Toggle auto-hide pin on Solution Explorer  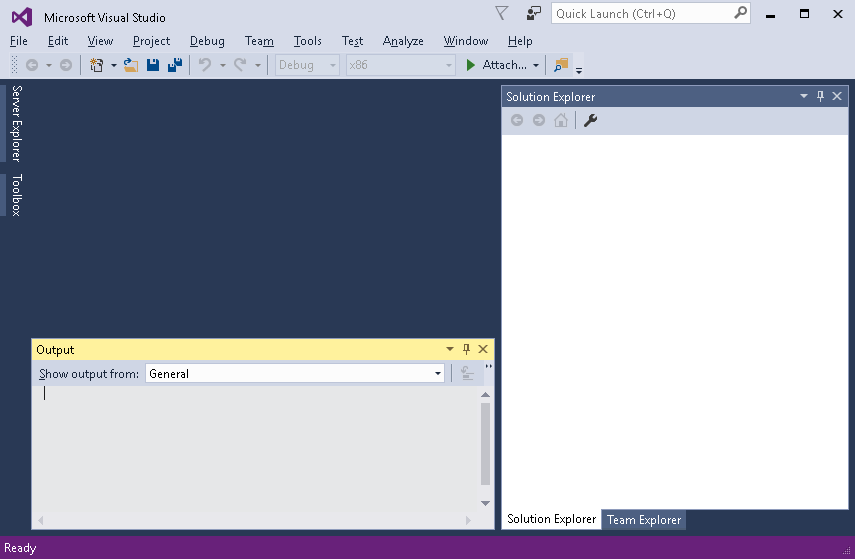820,97
